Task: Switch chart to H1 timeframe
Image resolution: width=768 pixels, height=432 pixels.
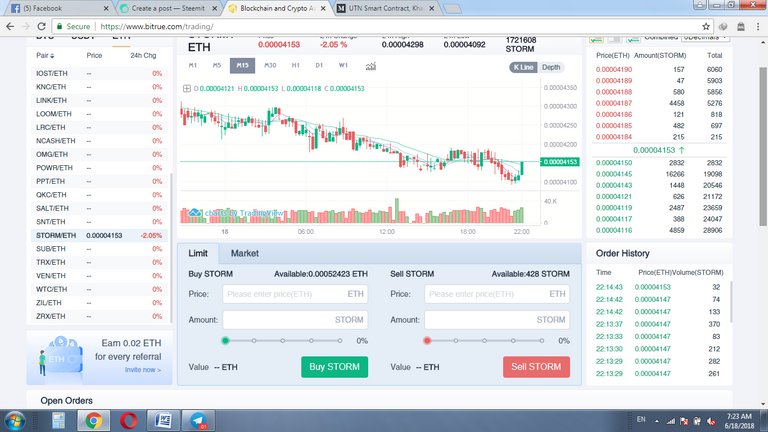Action: (x=295, y=65)
